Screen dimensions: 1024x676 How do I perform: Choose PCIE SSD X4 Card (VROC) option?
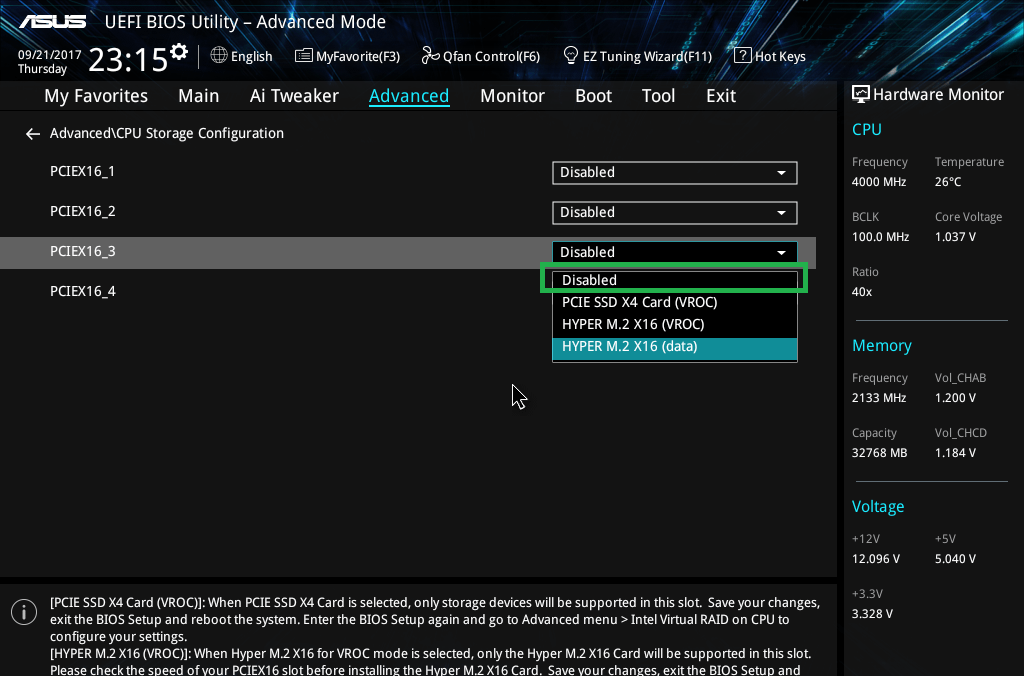(x=675, y=302)
